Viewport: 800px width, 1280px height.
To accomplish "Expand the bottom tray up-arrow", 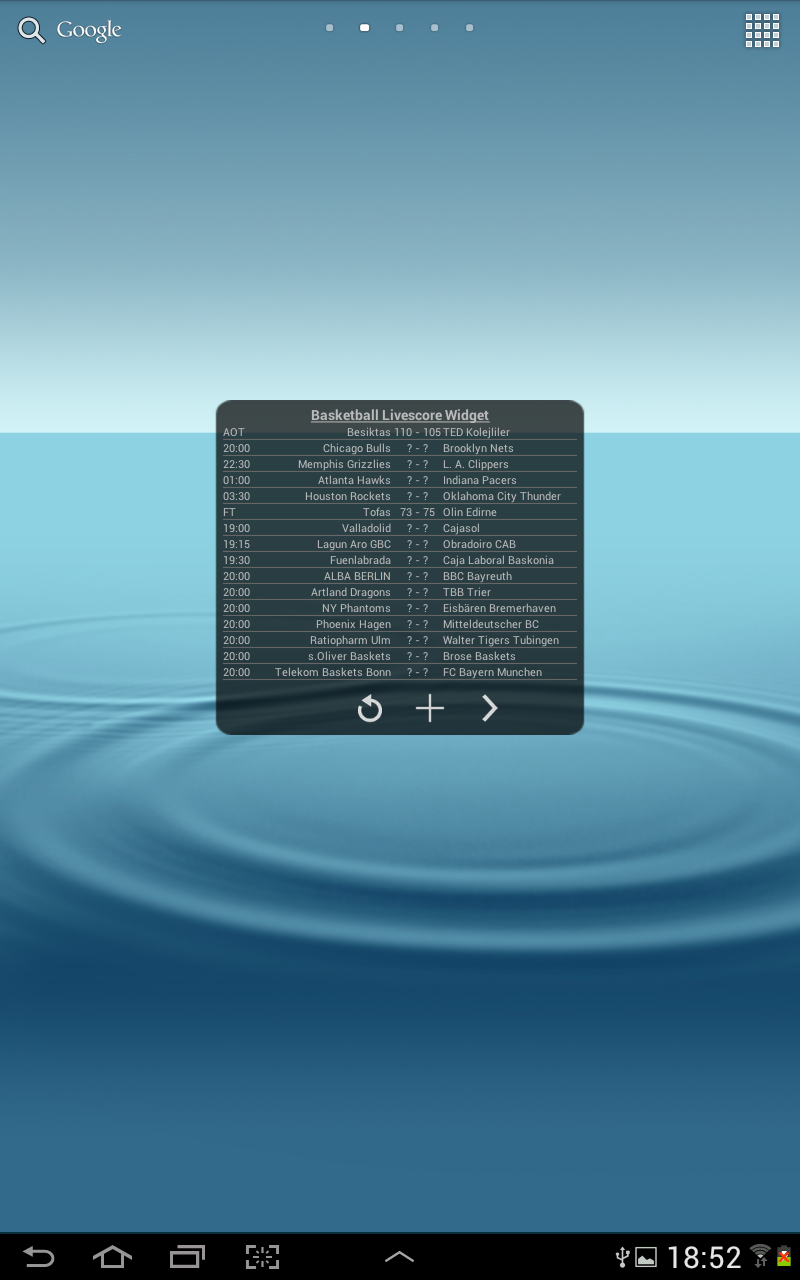I will pos(399,1257).
